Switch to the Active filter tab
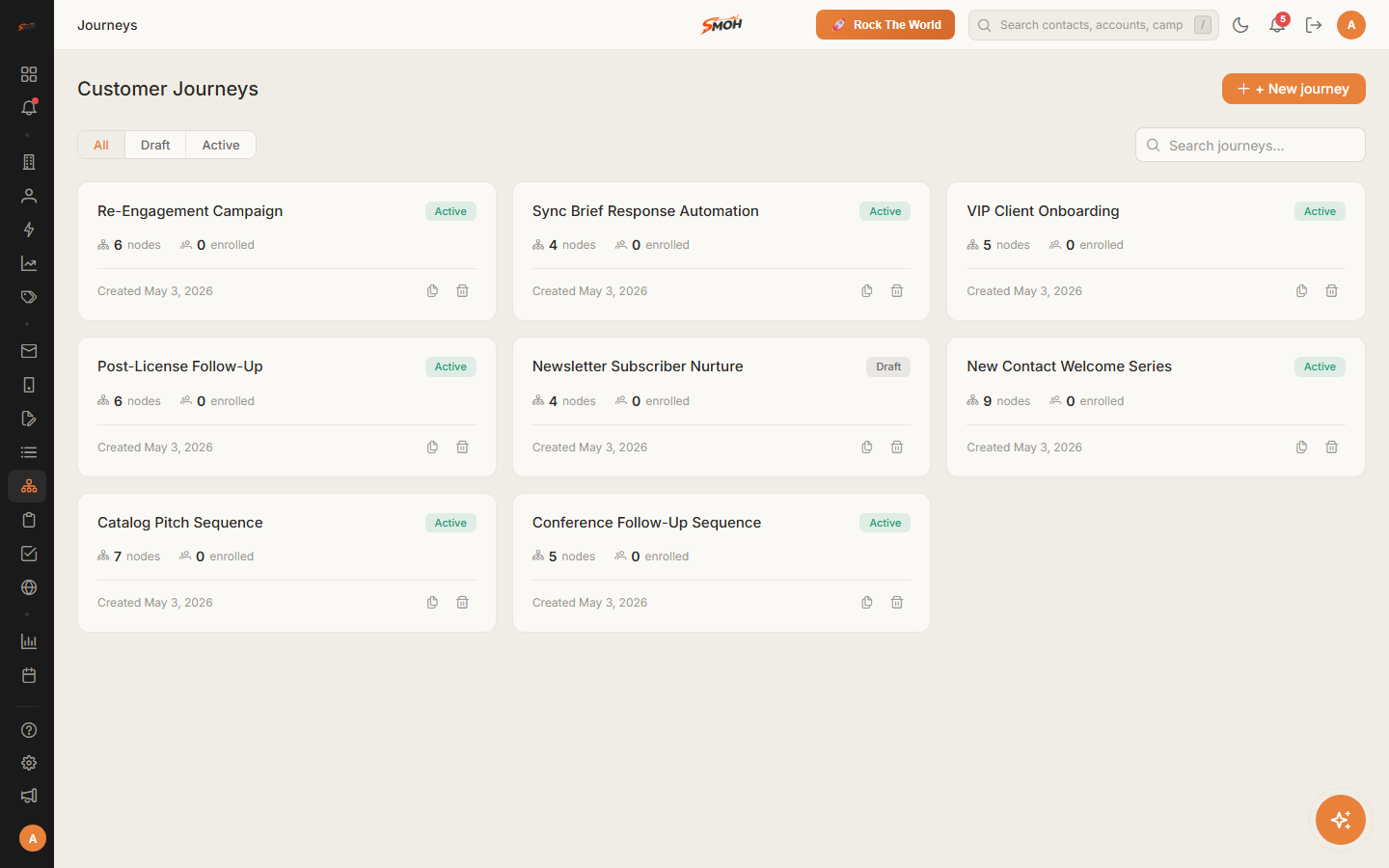1389x868 pixels. coord(221,145)
